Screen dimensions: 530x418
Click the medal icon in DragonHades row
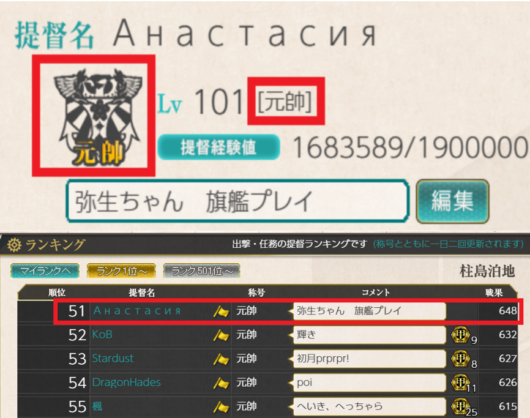click(x=460, y=383)
